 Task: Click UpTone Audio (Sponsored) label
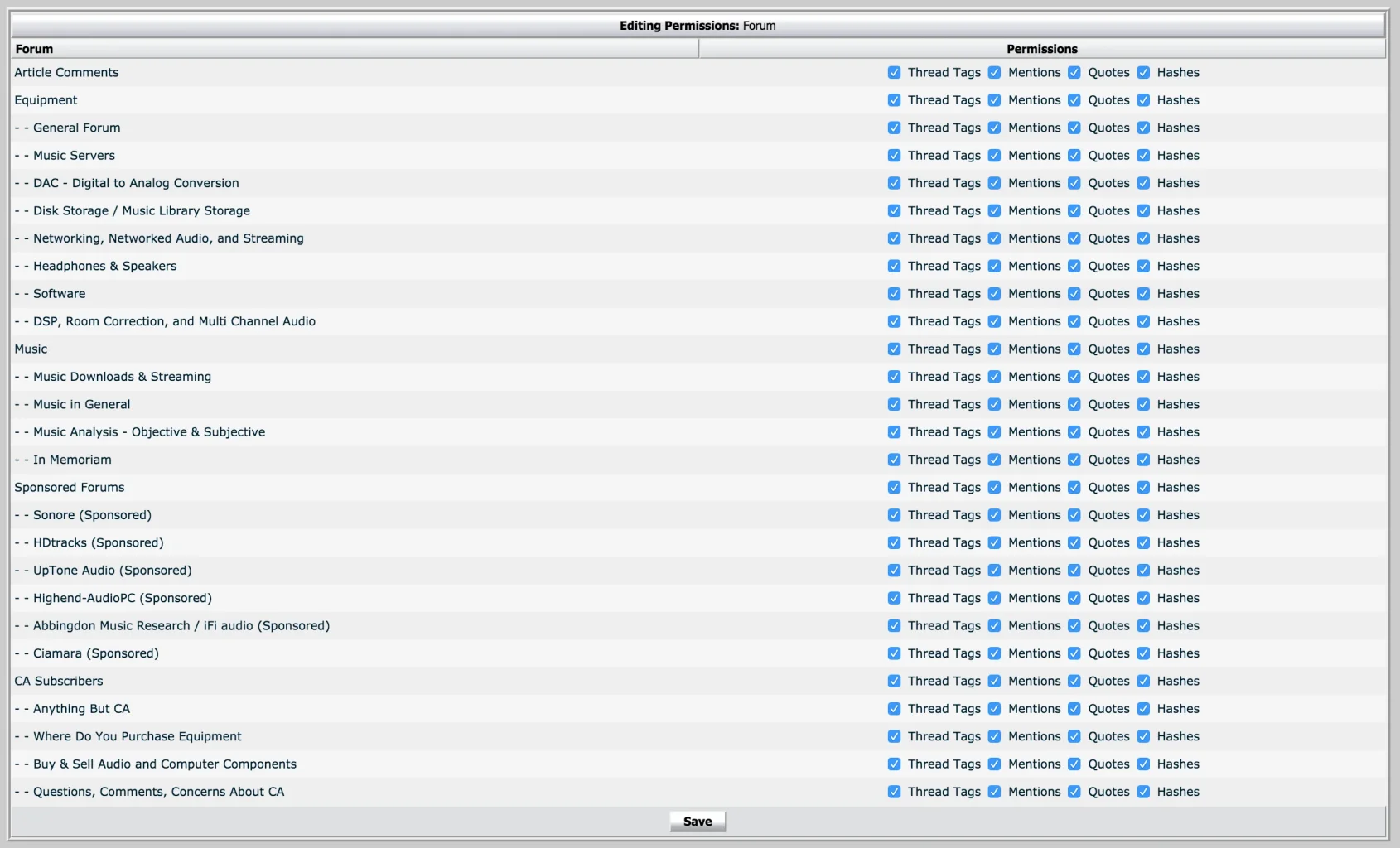pyautogui.click(x=113, y=571)
